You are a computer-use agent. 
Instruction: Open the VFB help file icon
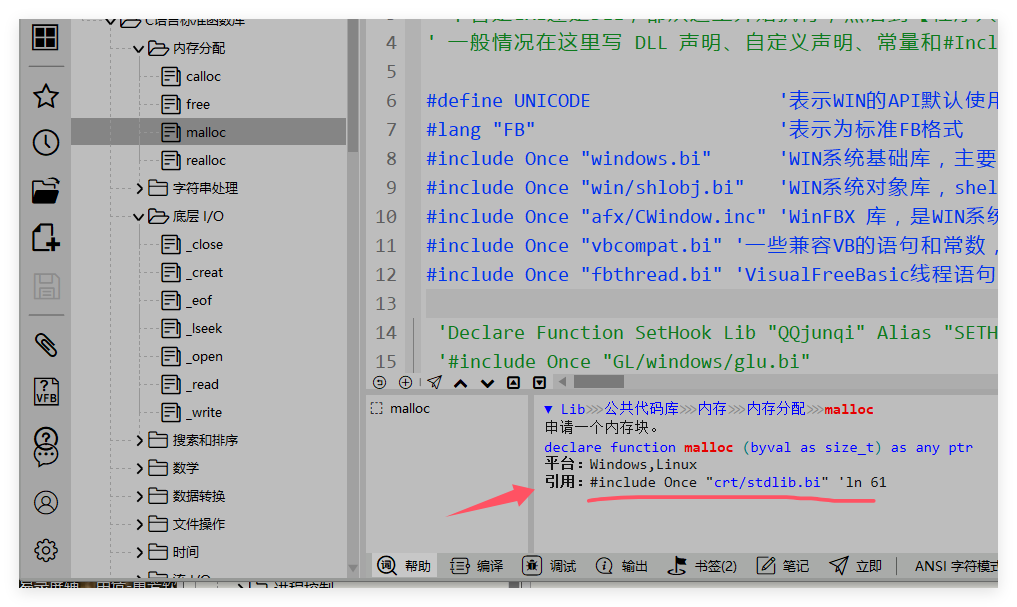pos(46,392)
